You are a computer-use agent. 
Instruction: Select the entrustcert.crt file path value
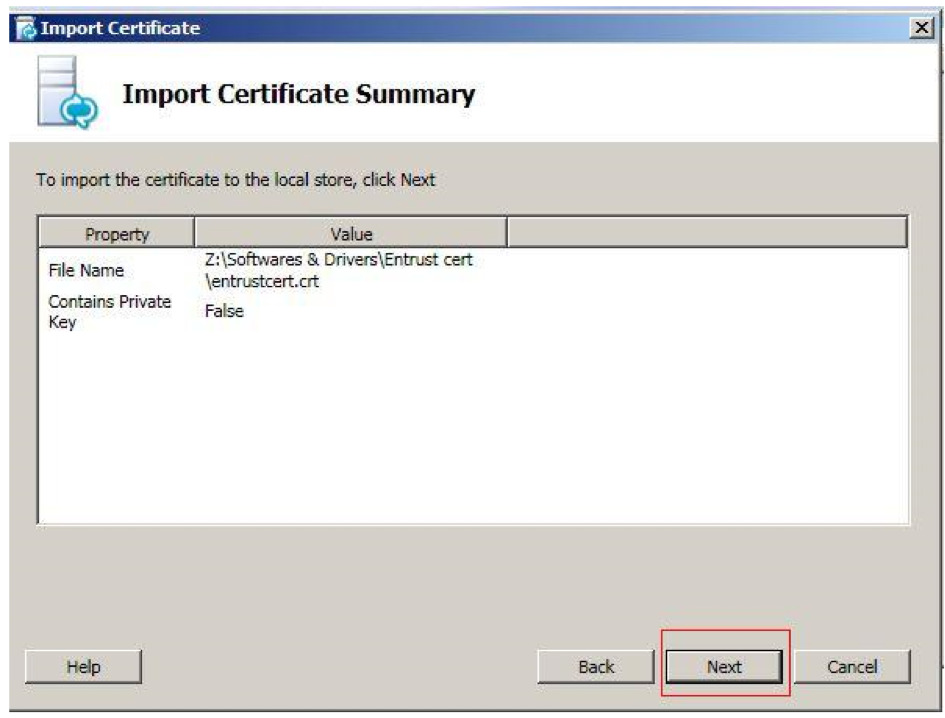(338, 270)
